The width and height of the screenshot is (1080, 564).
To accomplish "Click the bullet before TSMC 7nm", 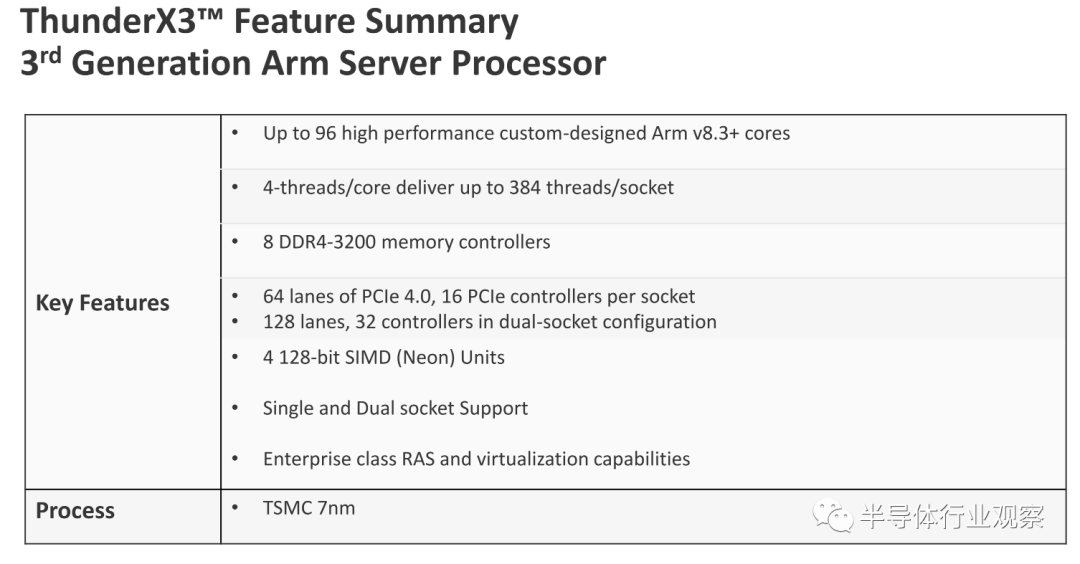I will tap(235, 508).
